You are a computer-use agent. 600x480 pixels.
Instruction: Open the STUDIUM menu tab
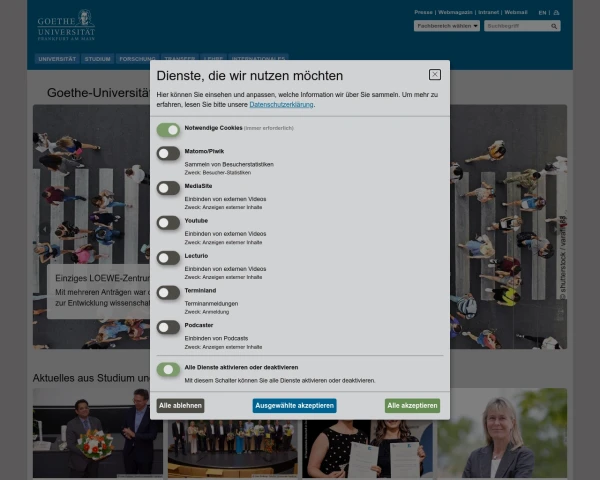[98, 59]
